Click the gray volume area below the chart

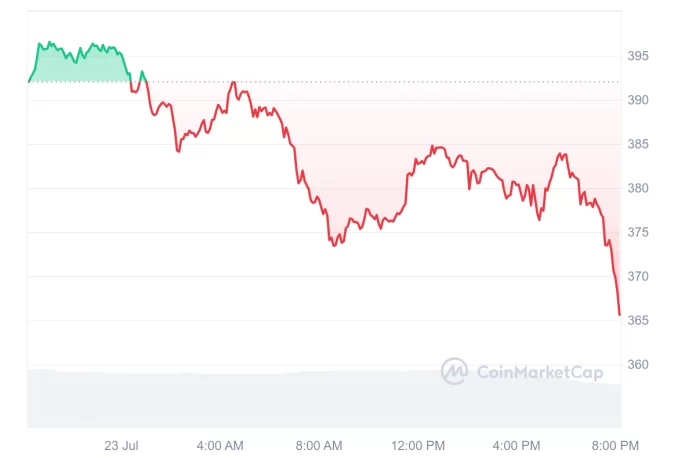pos(300,400)
